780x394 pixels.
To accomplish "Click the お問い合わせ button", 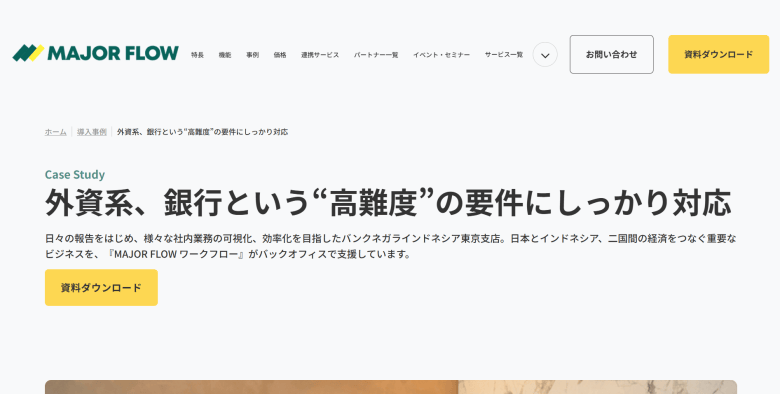I will tap(611, 54).
